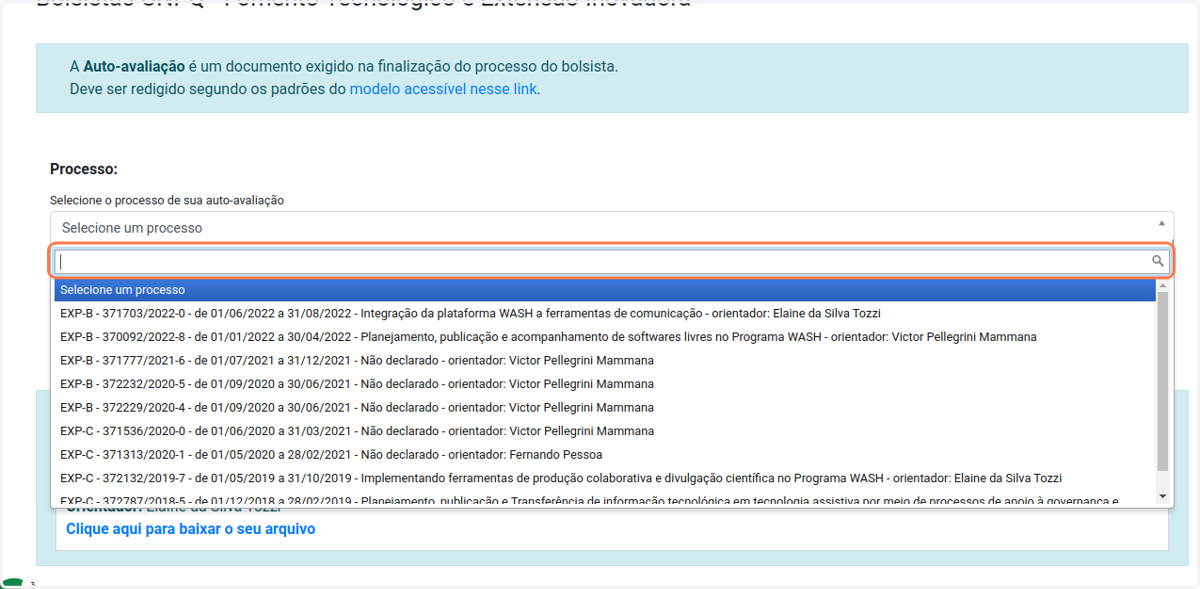Click the scrollbar up arrow in the list
1200x589 pixels.
1162,286
